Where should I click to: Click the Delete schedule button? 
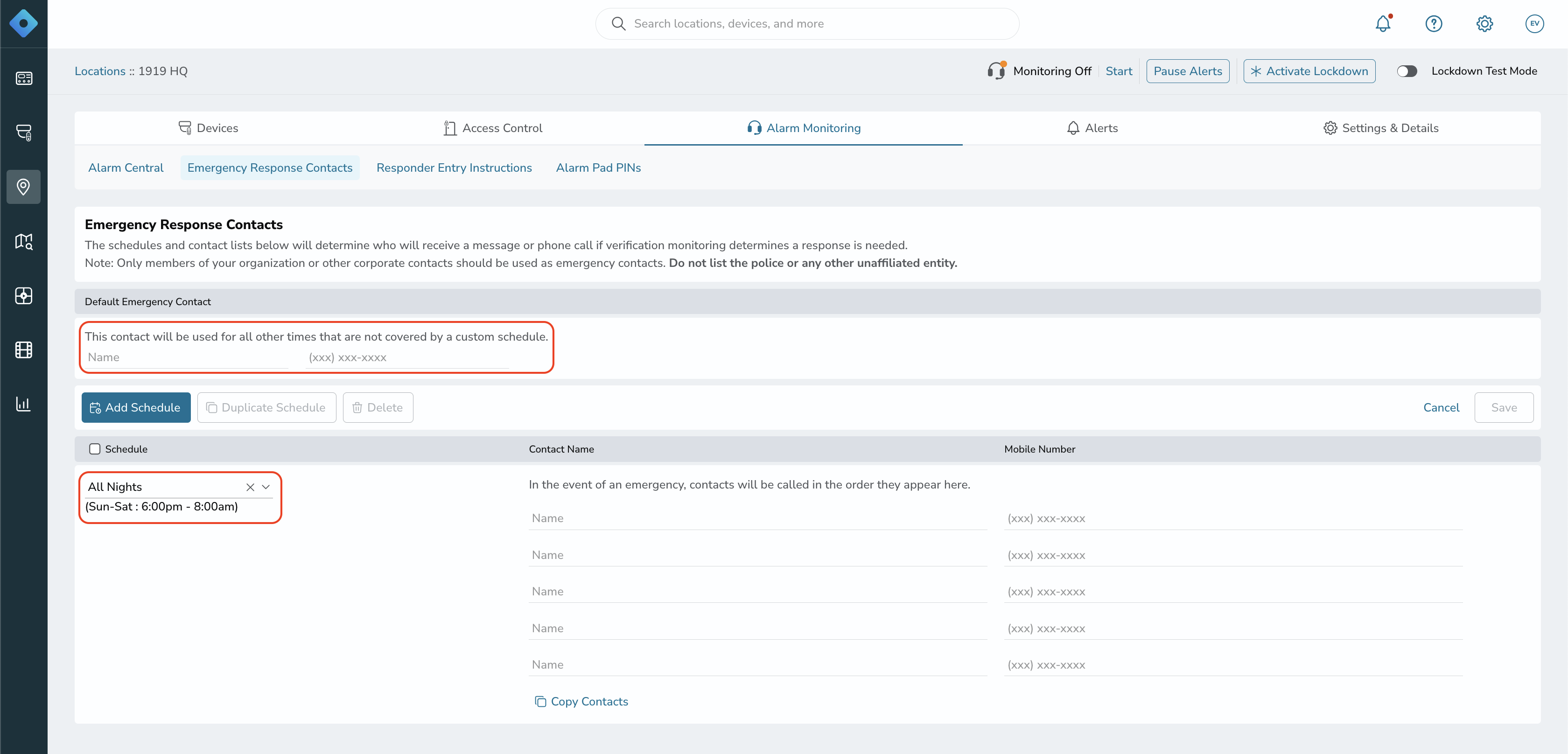pos(378,407)
